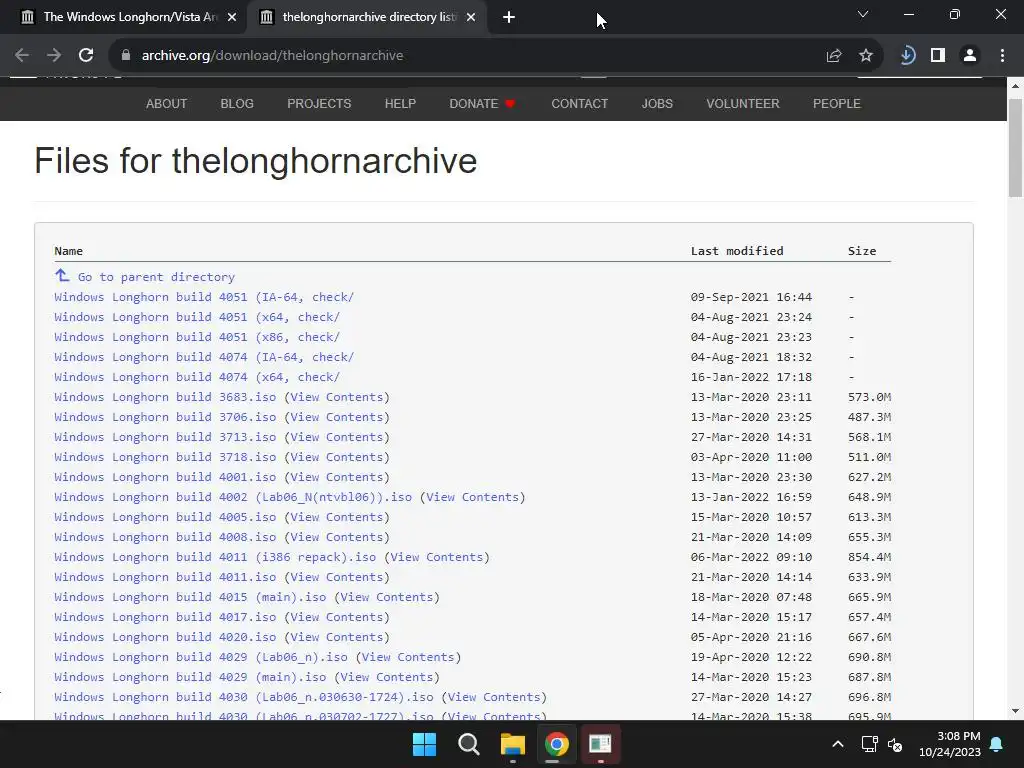Download build 4030 (Lab06_n.030630-1724).iso
Viewport: 1024px width, 768px height.
point(244,697)
